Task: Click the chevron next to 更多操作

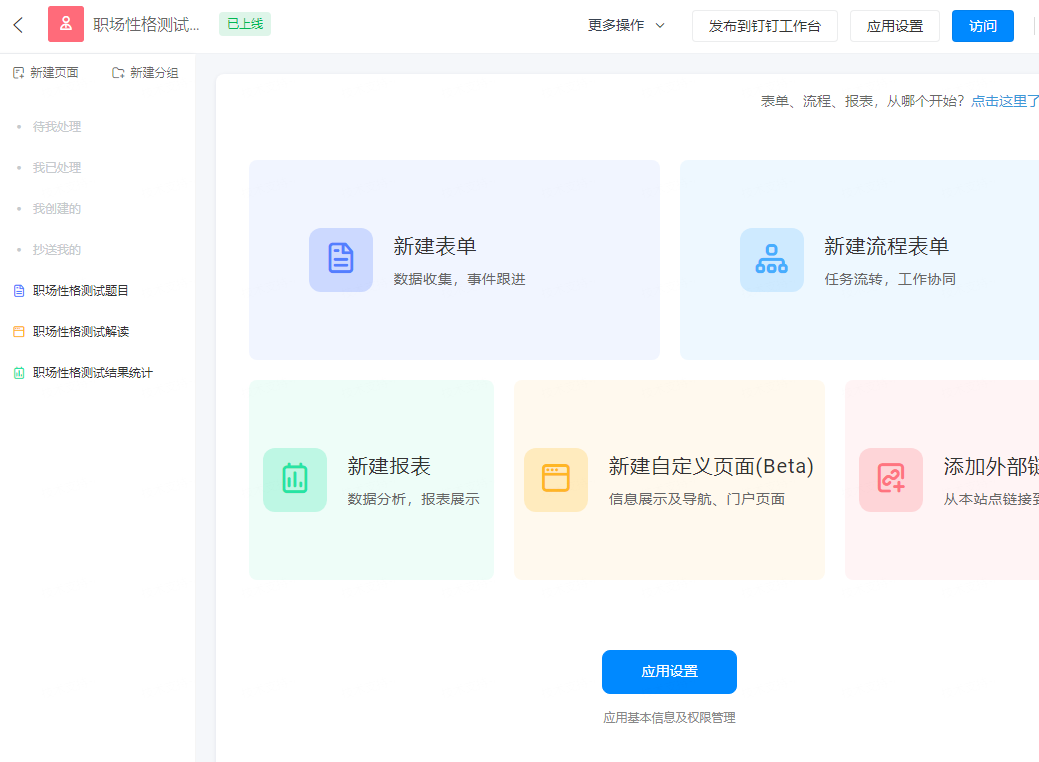Action: point(660,26)
